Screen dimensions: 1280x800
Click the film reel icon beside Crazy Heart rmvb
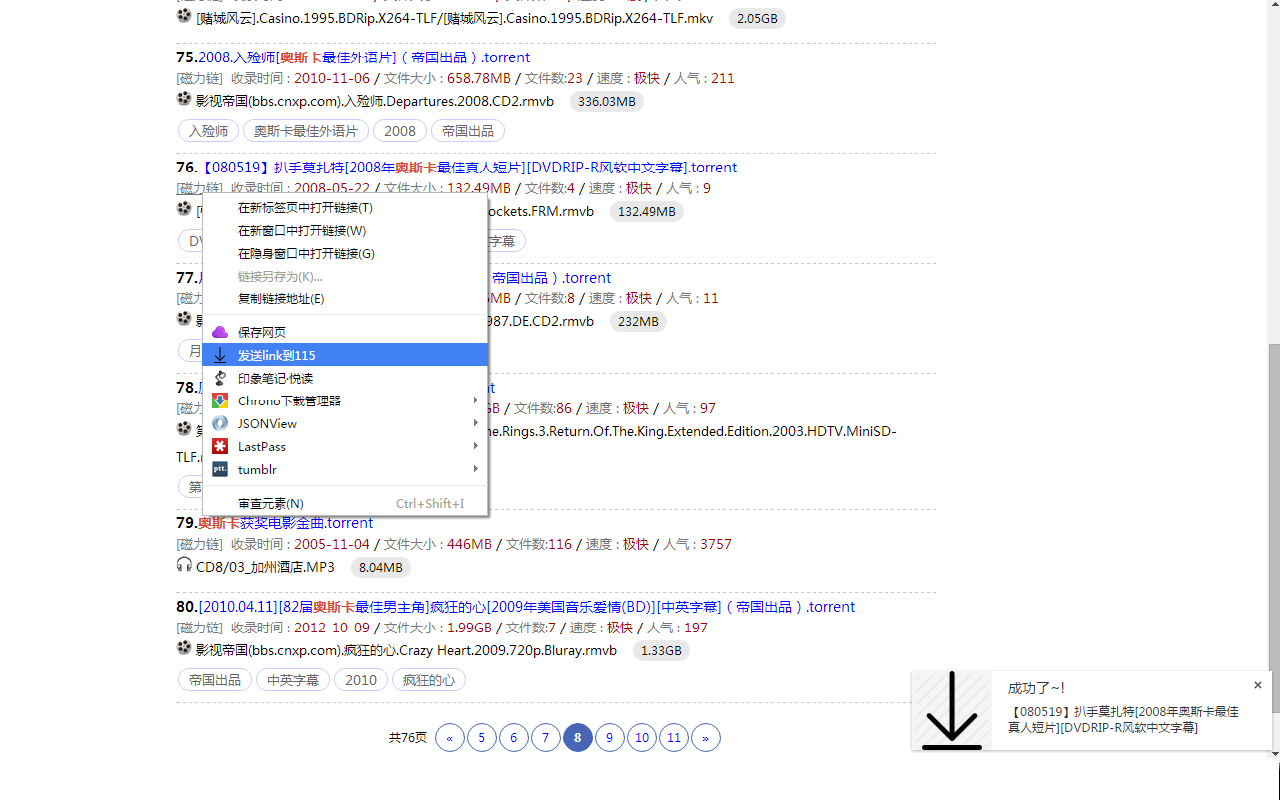[x=184, y=647]
